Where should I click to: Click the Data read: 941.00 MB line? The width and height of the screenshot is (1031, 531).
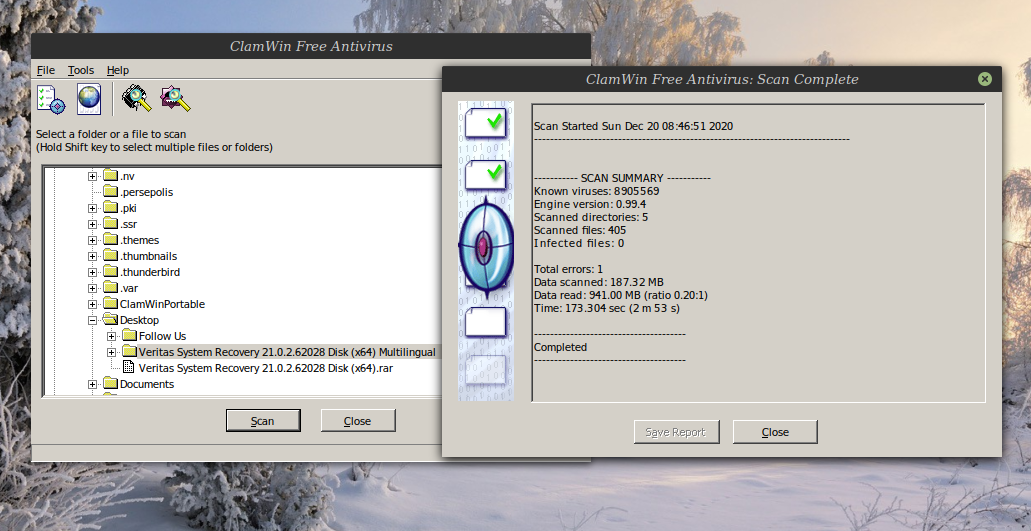(621, 295)
